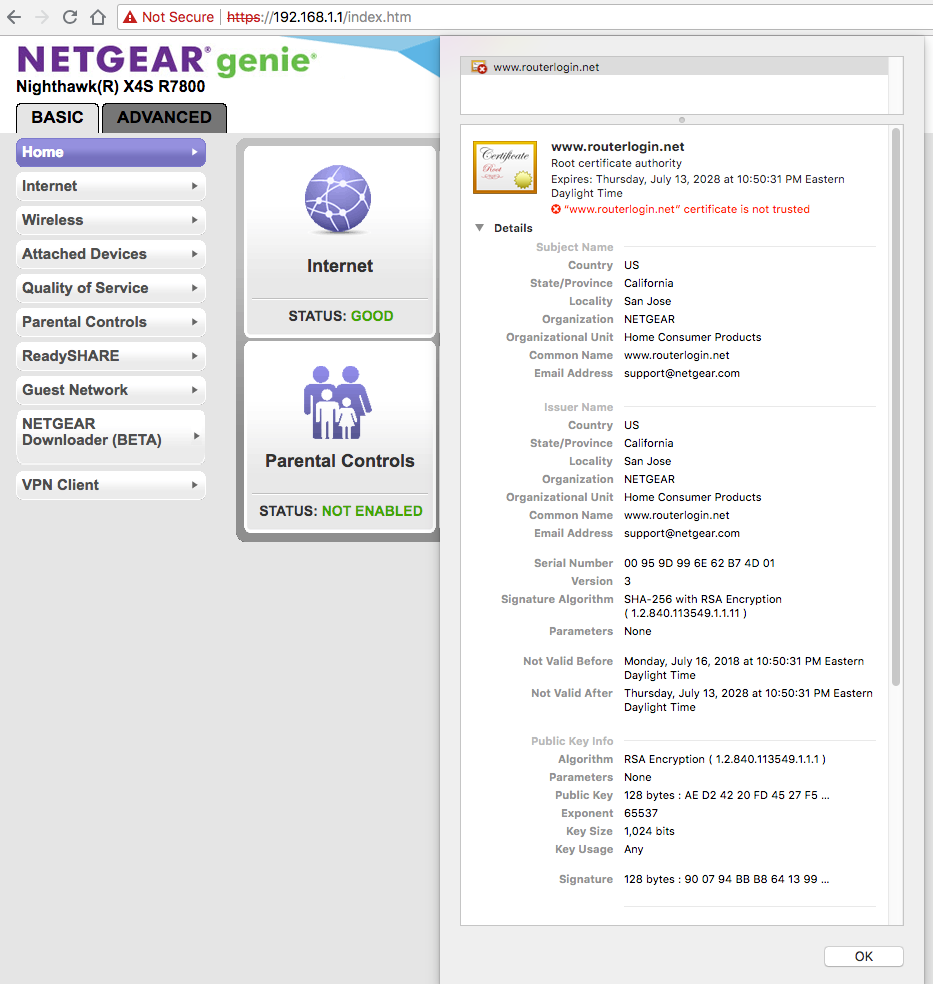This screenshot has height=984, width=933.
Task: Expand the Attached Devices menu arrow
Action: point(194,254)
